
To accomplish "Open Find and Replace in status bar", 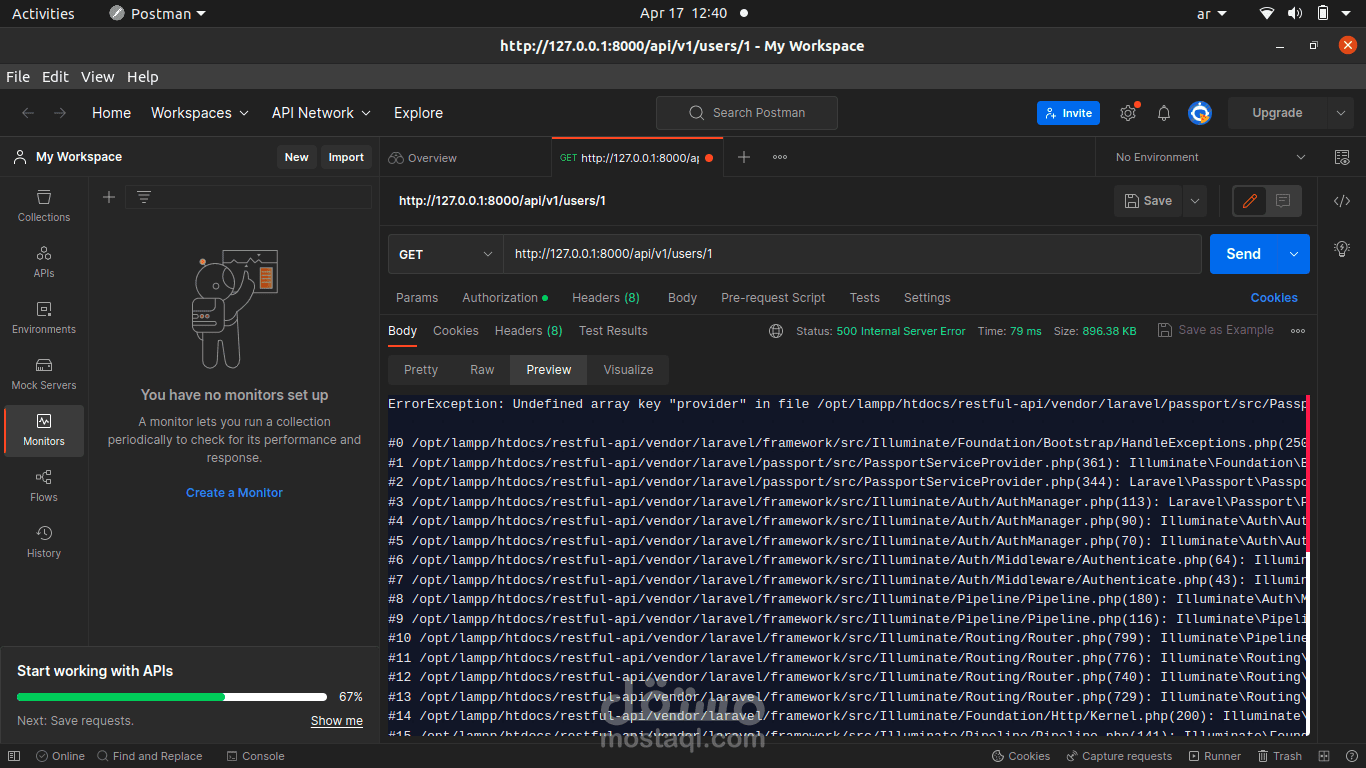I will click(149, 756).
